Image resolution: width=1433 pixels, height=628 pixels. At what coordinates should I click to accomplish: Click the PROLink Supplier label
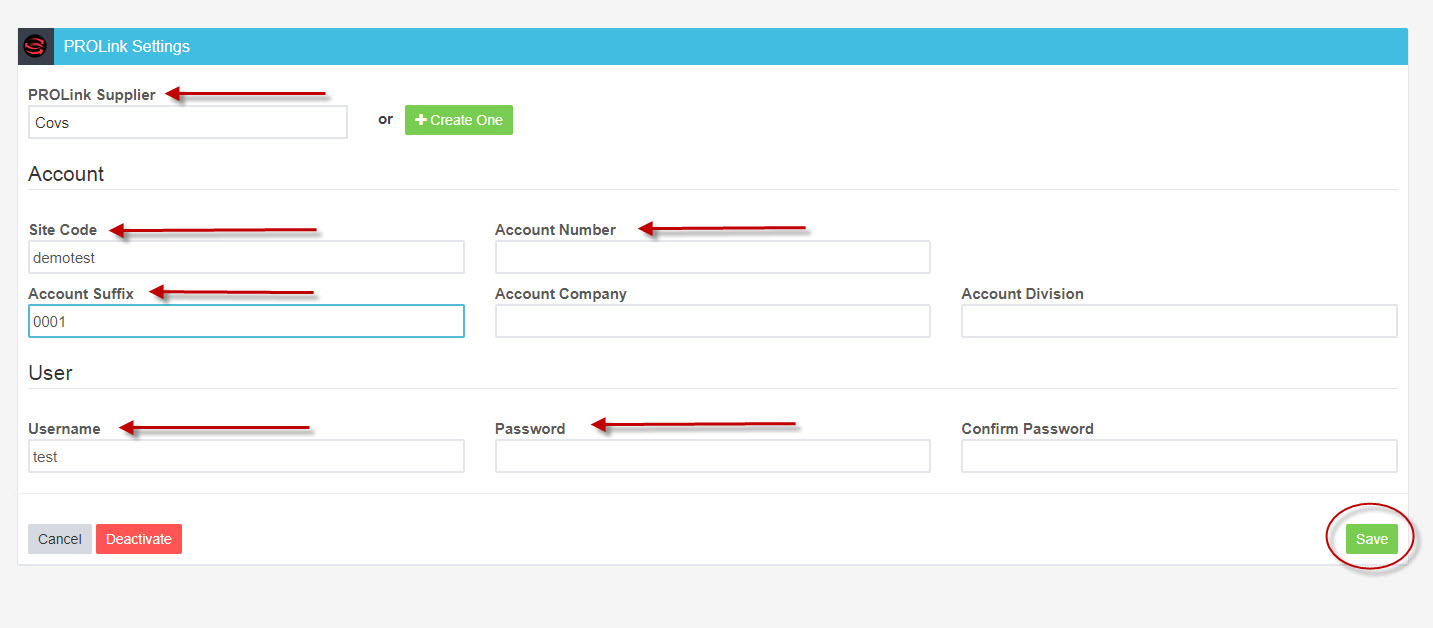click(92, 95)
